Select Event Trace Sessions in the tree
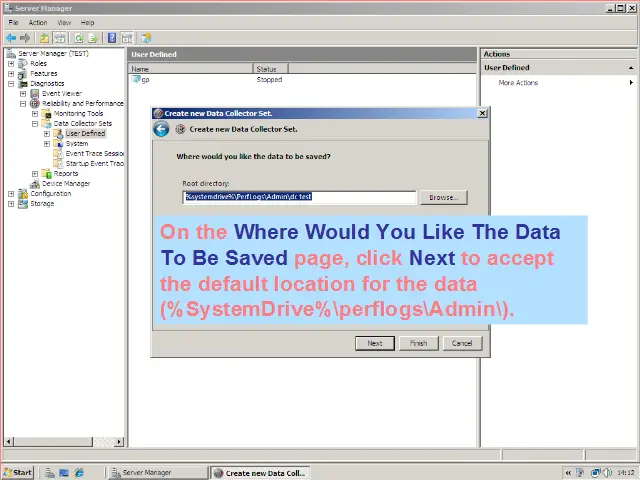Image resolution: width=640 pixels, height=480 pixels. [x=95, y=153]
